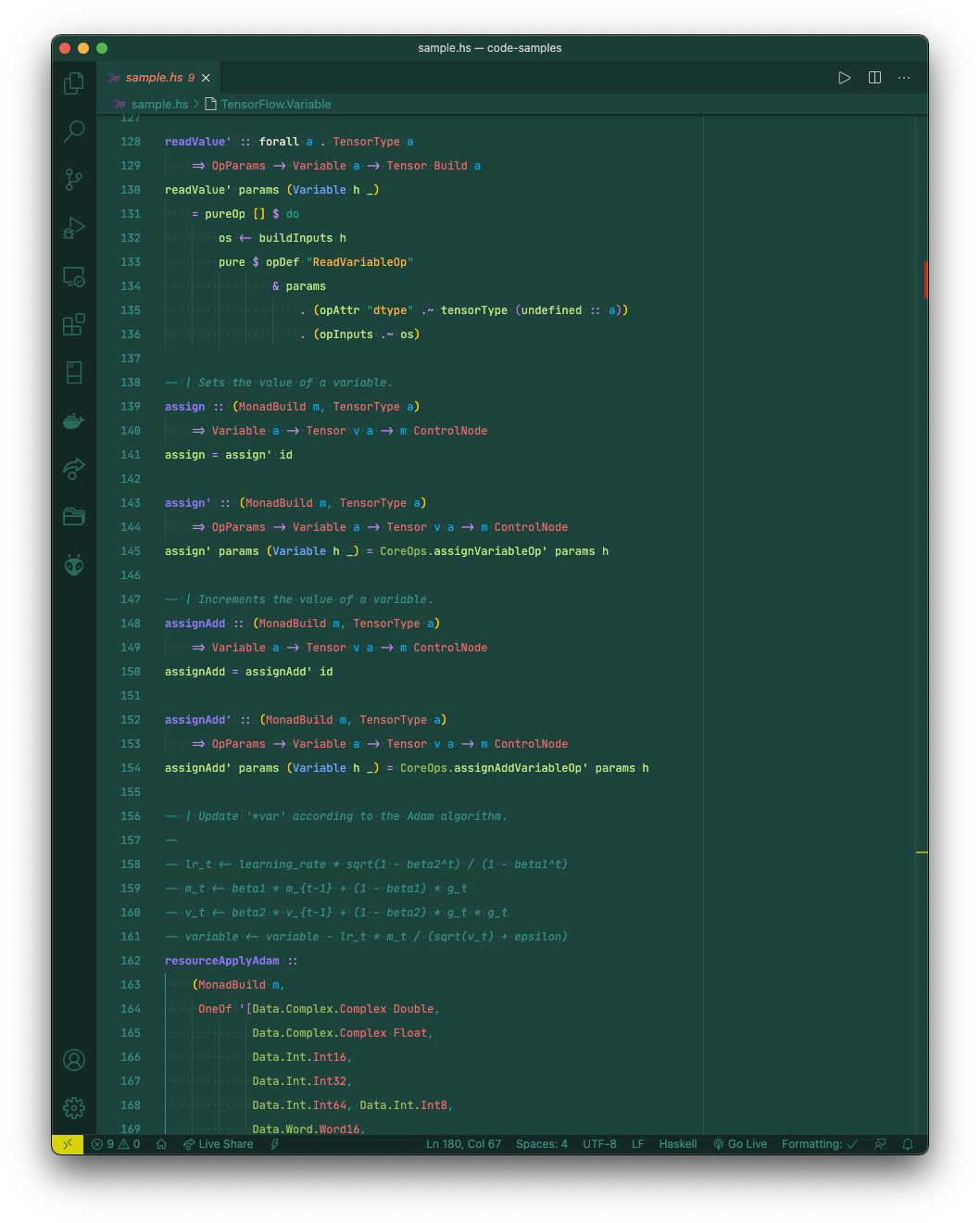Run the sample.hs file with the play button
The image size is (980, 1223).
click(x=844, y=78)
